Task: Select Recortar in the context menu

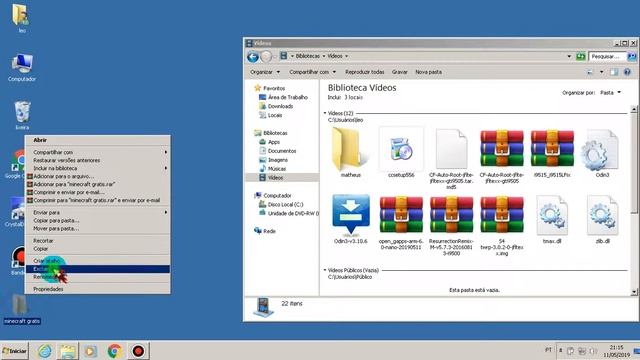Action: [98, 241]
